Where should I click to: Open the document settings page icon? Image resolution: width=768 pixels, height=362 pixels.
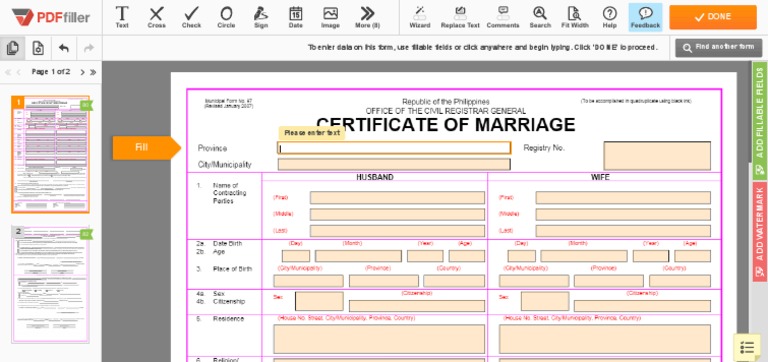pyautogui.click(x=38, y=48)
